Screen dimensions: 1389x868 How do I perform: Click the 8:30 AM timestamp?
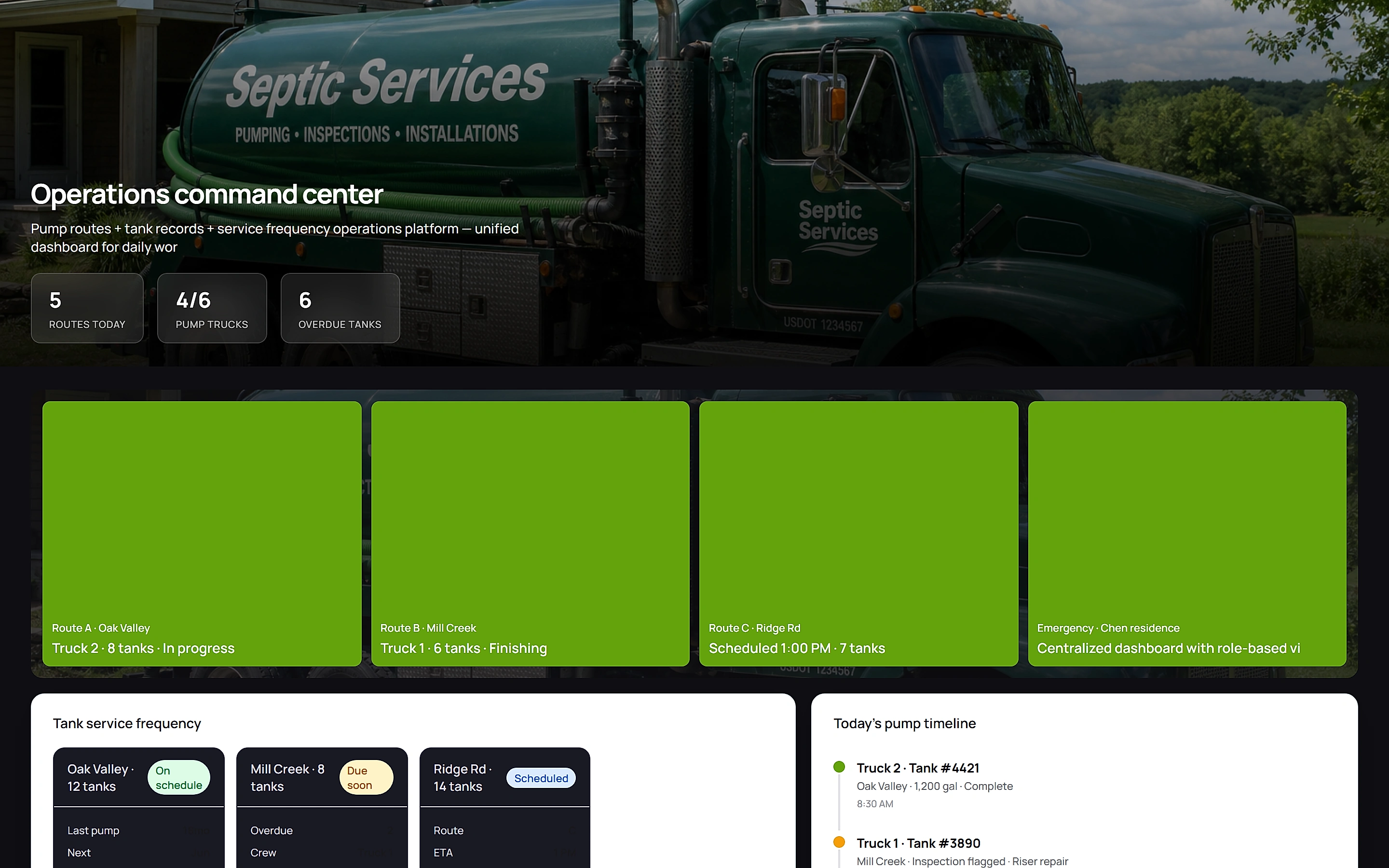coord(875,804)
